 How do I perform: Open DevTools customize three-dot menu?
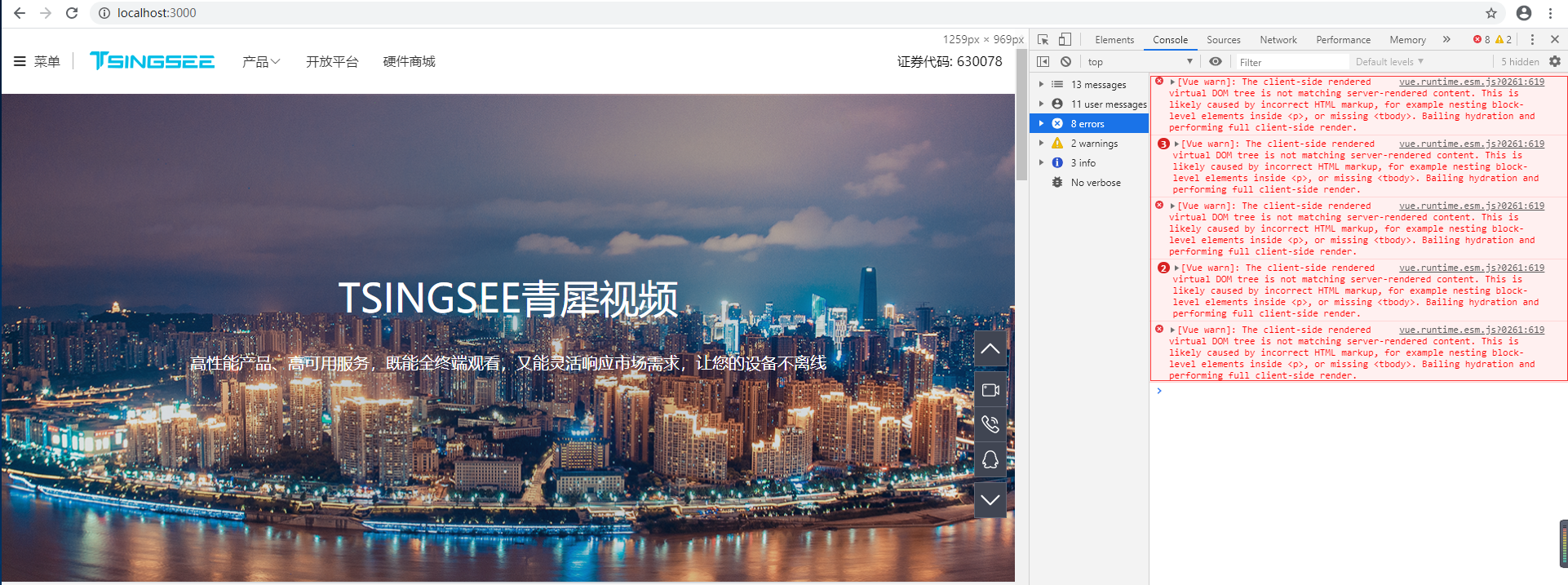[x=1532, y=39]
